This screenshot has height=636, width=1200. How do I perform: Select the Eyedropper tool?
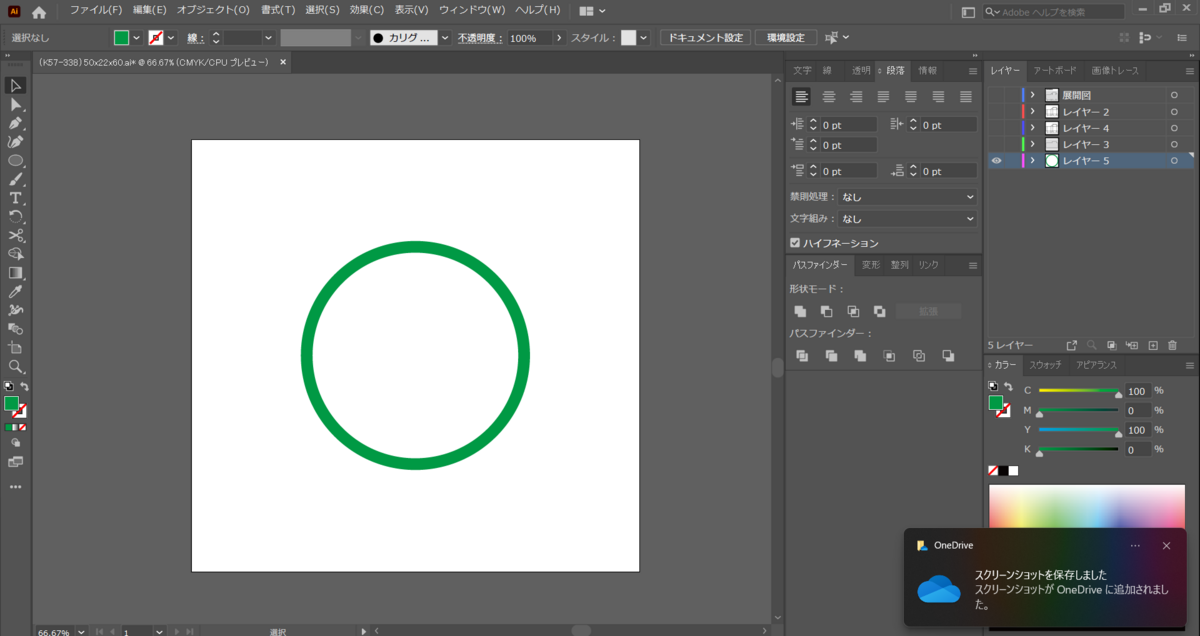coord(16,292)
